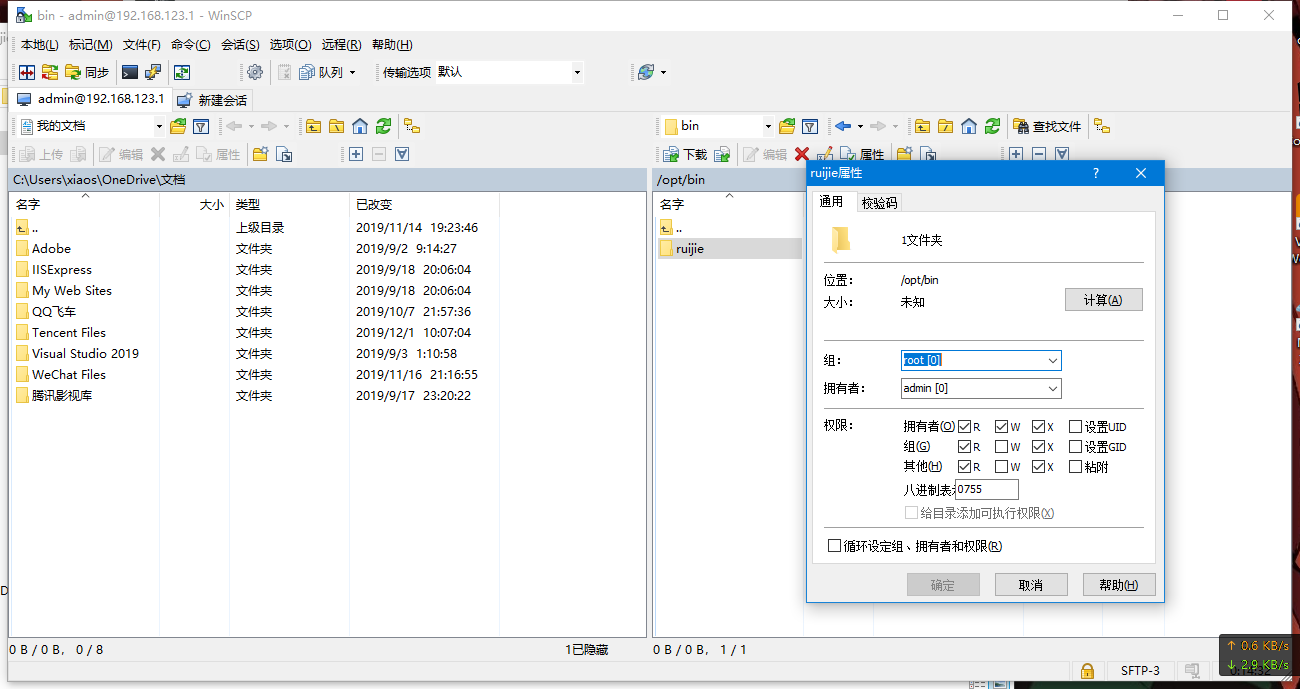The image size is (1300, 689).
Task: Click 查找文件 find files icon
Action: (1048, 126)
